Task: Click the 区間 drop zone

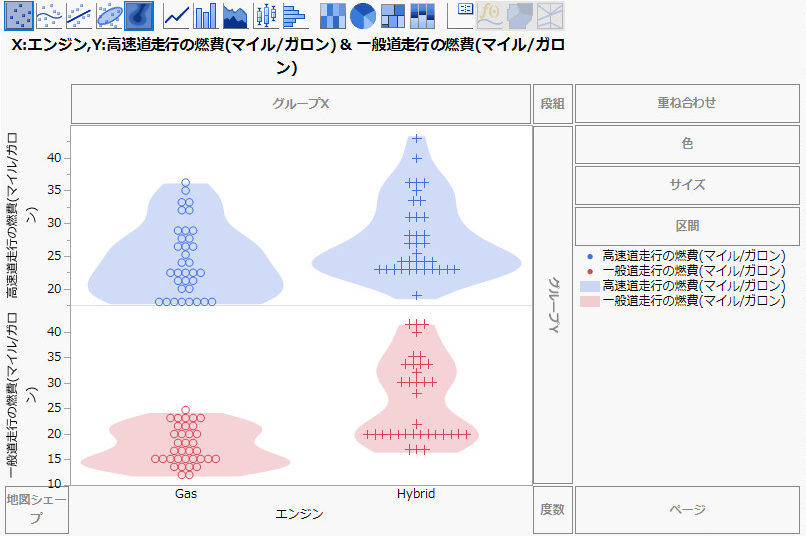Action: tap(687, 226)
